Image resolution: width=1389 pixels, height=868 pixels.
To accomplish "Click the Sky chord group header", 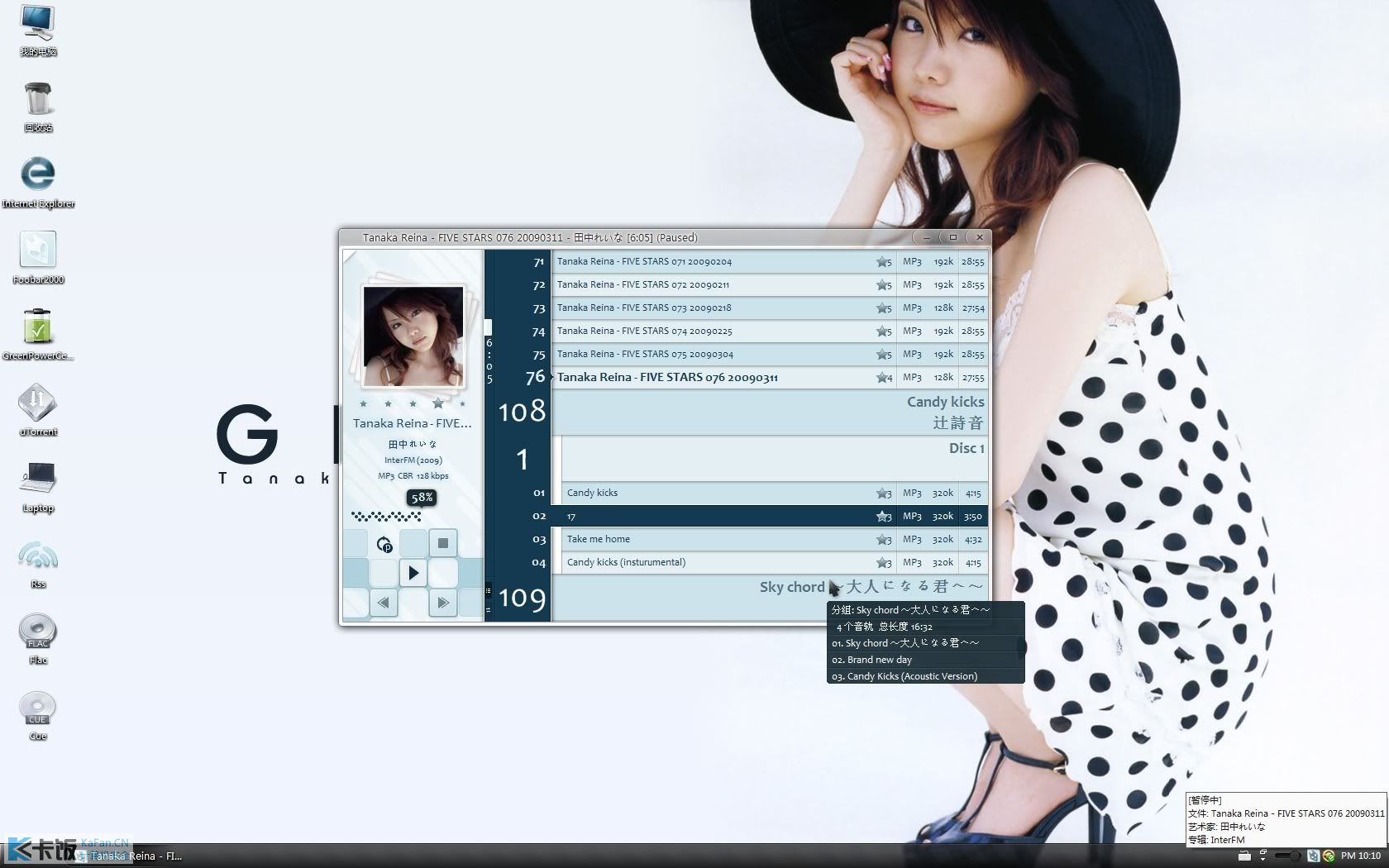I will tap(769, 598).
